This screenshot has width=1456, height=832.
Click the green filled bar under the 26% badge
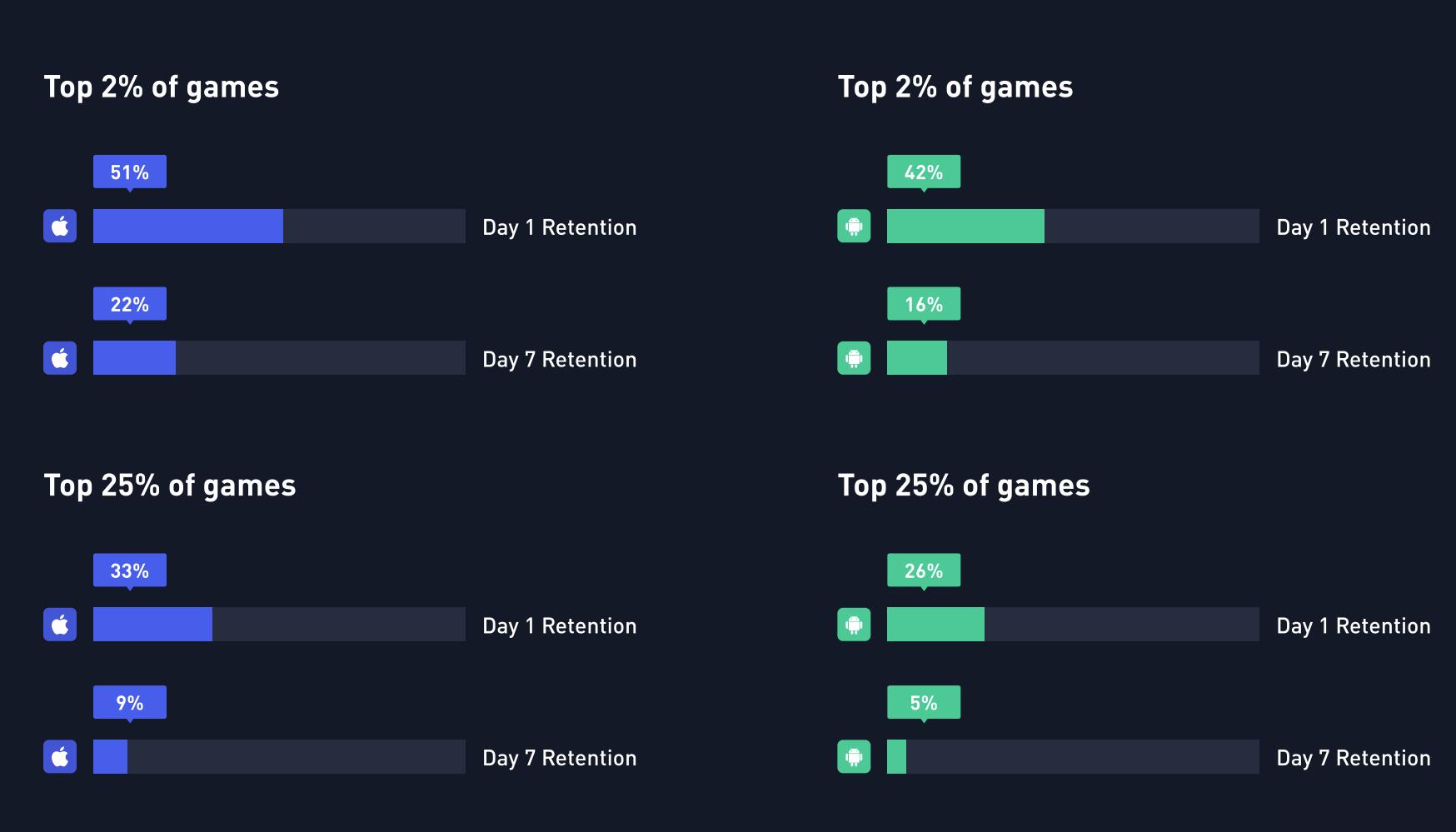[935, 625]
